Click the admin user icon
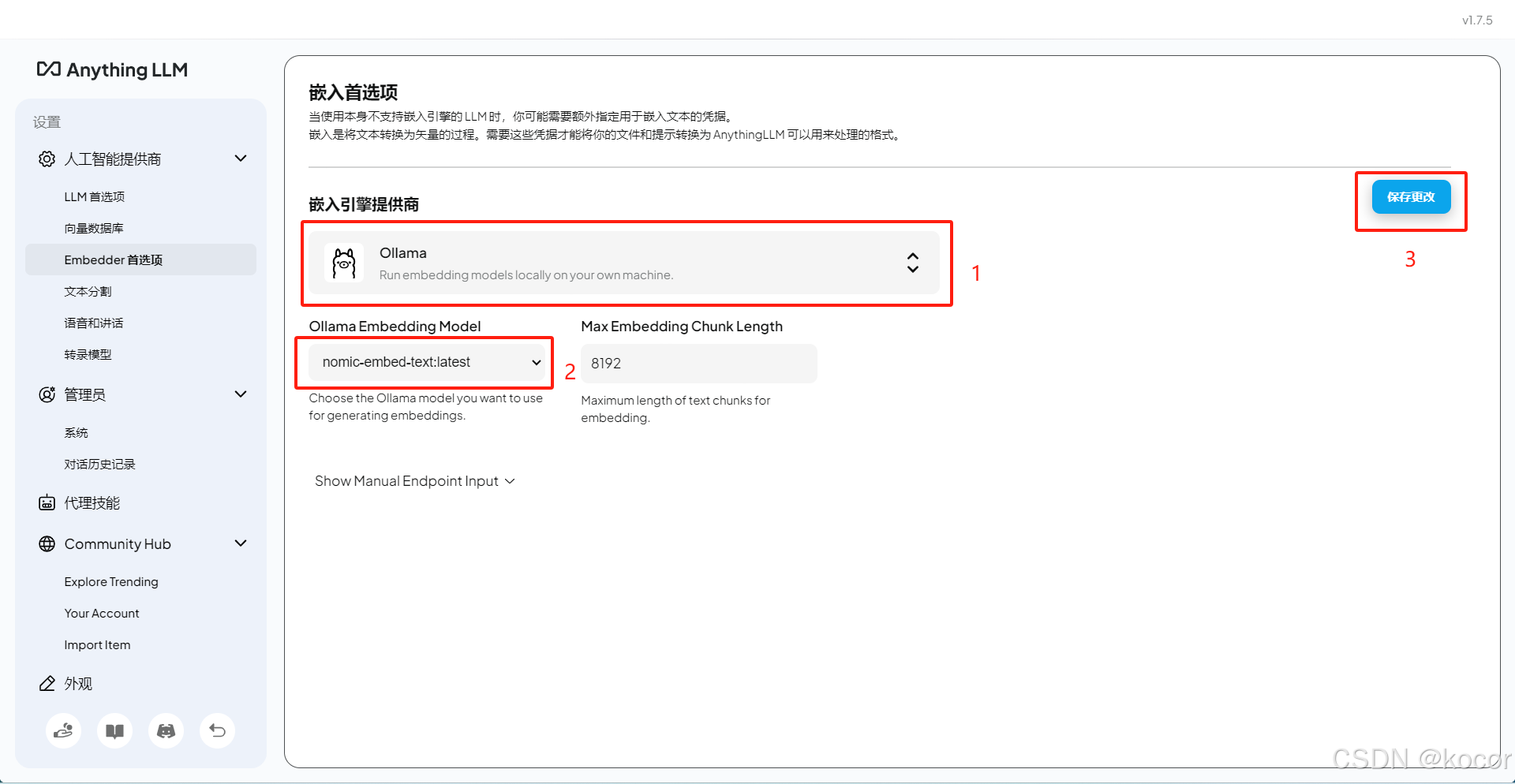Image resolution: width=1515 pixels, height=784 pixels. coord(47,394)
